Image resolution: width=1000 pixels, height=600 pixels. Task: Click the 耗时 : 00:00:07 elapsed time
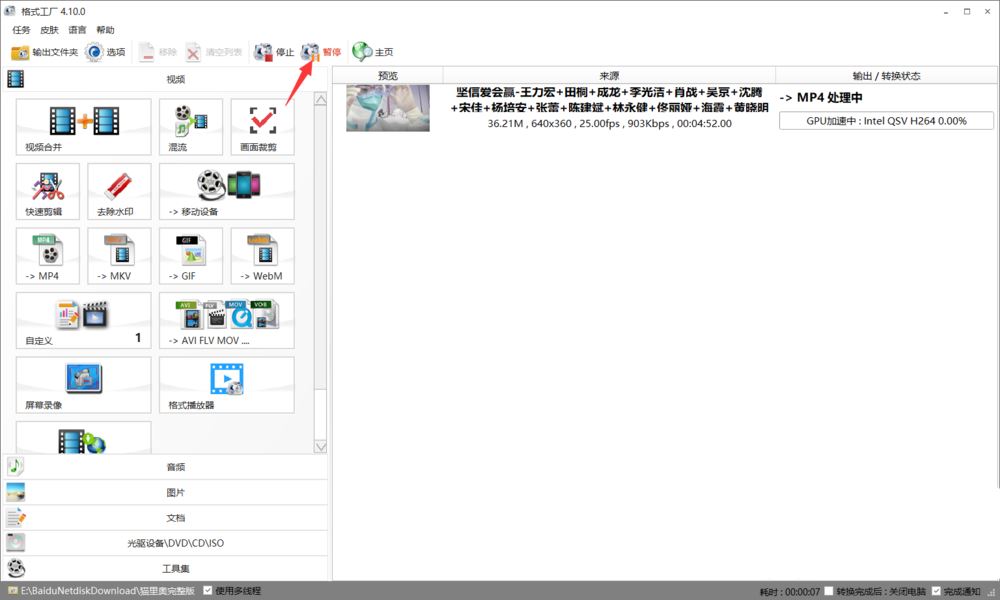point(790,592)
